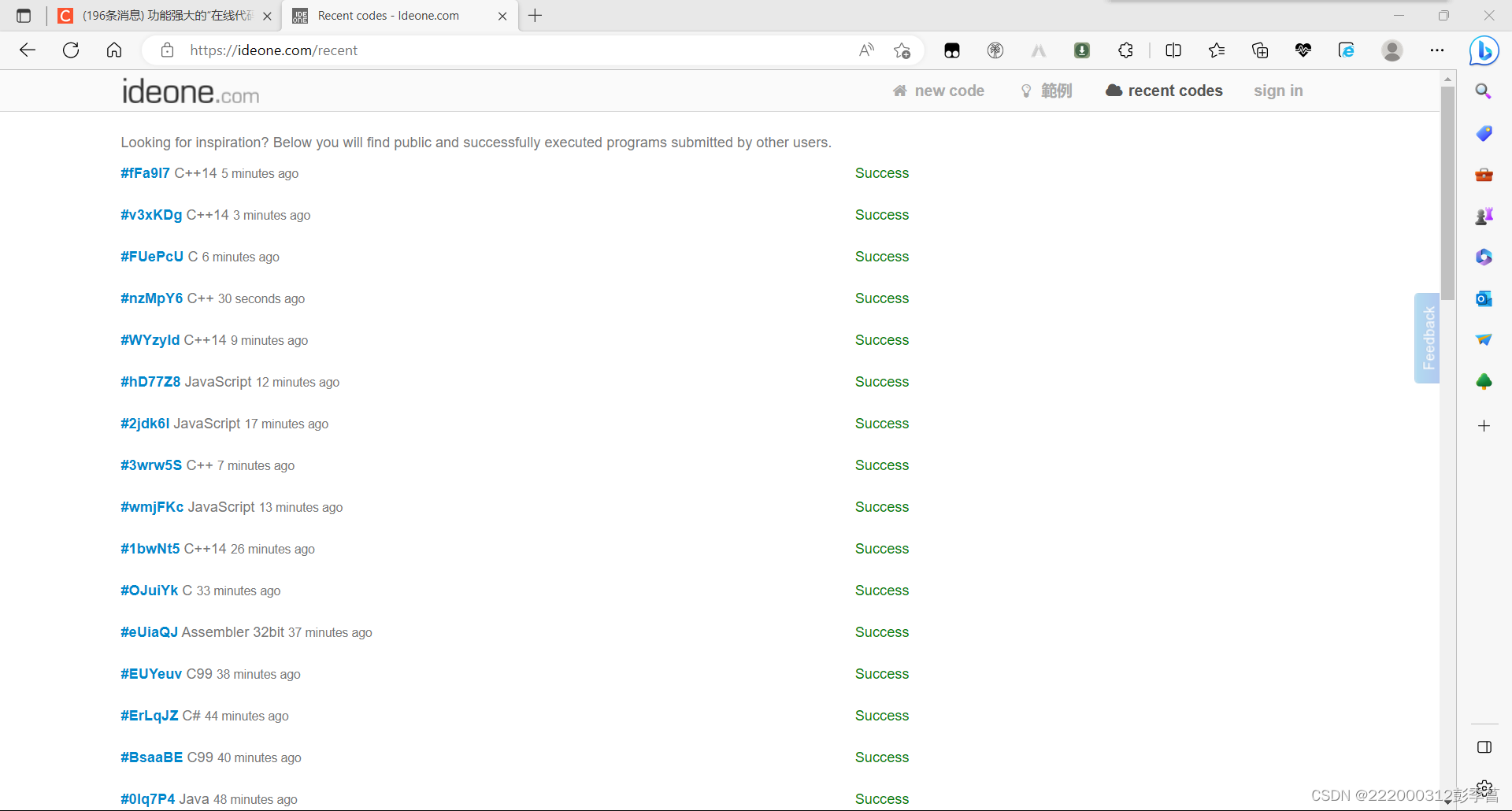
Task: Open the Edge e drop icon
Action: point(1347,50)
